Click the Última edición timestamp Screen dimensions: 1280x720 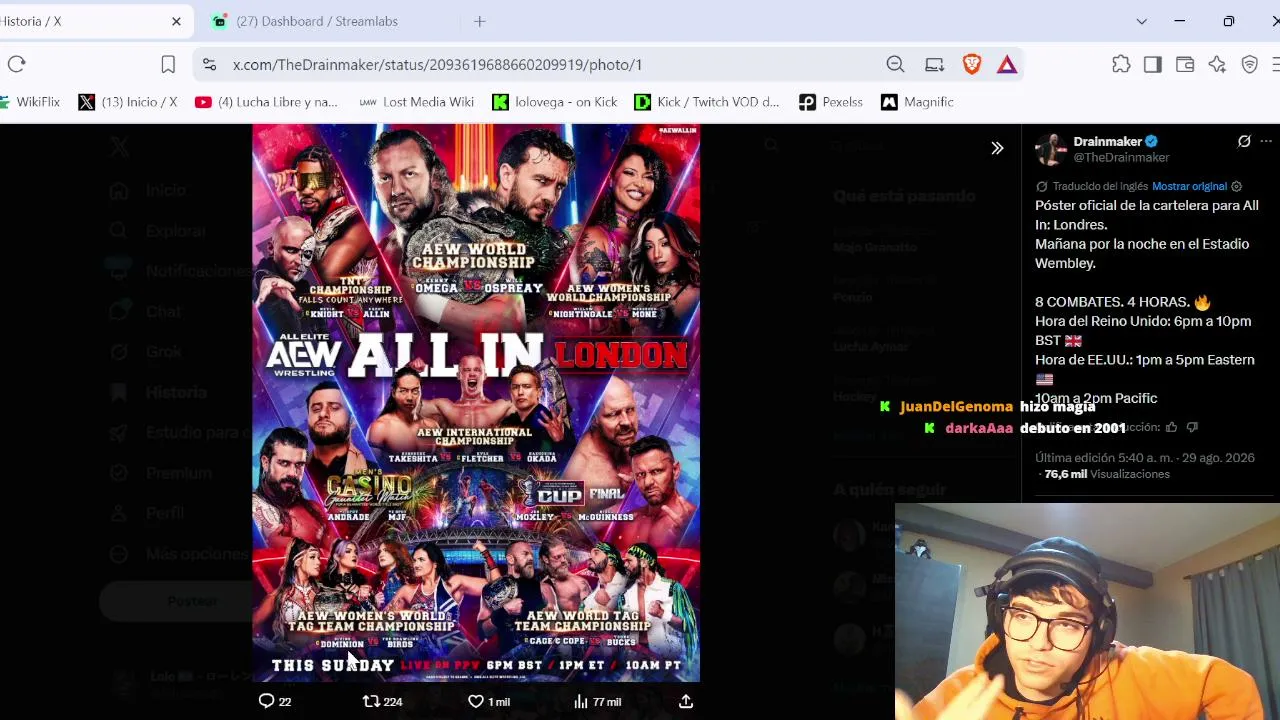(x=1145, y=458)
